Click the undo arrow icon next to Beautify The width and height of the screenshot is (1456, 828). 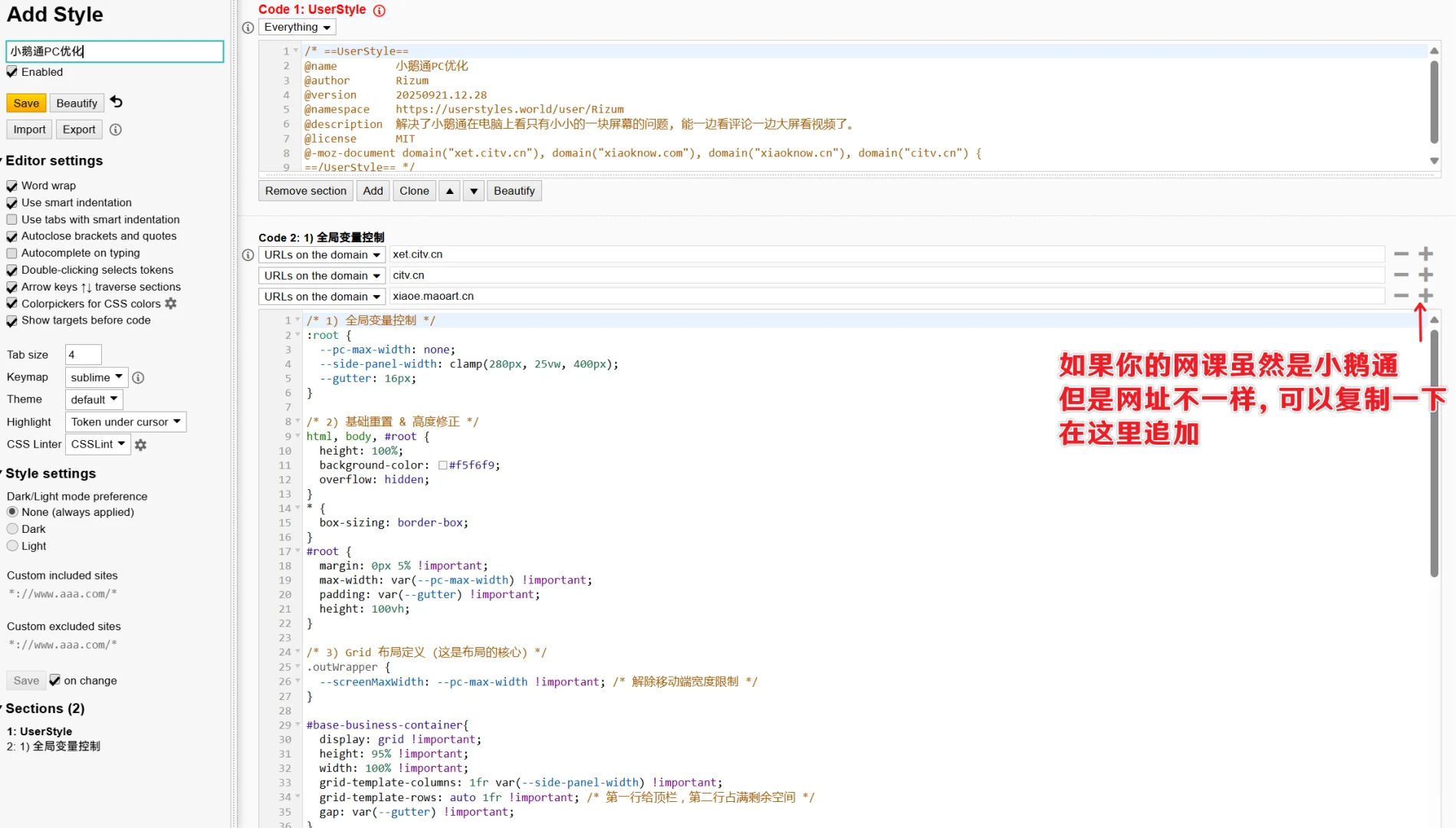[117, 102]
